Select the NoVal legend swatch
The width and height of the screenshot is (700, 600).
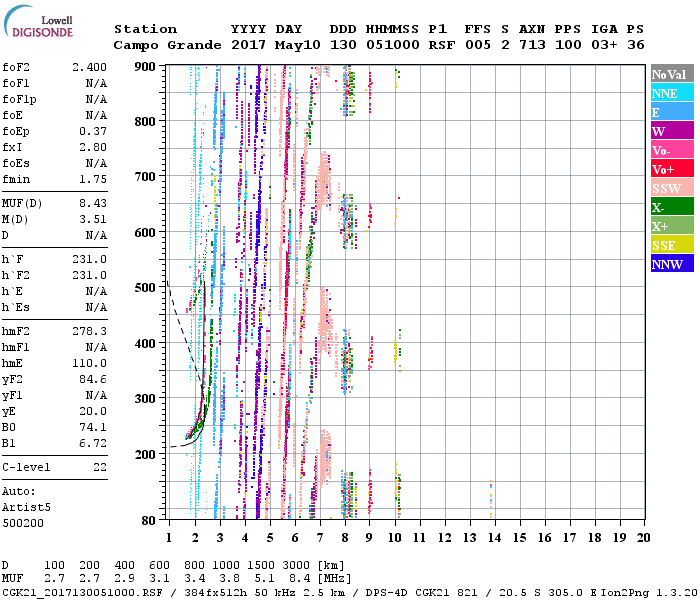[671, 74]
